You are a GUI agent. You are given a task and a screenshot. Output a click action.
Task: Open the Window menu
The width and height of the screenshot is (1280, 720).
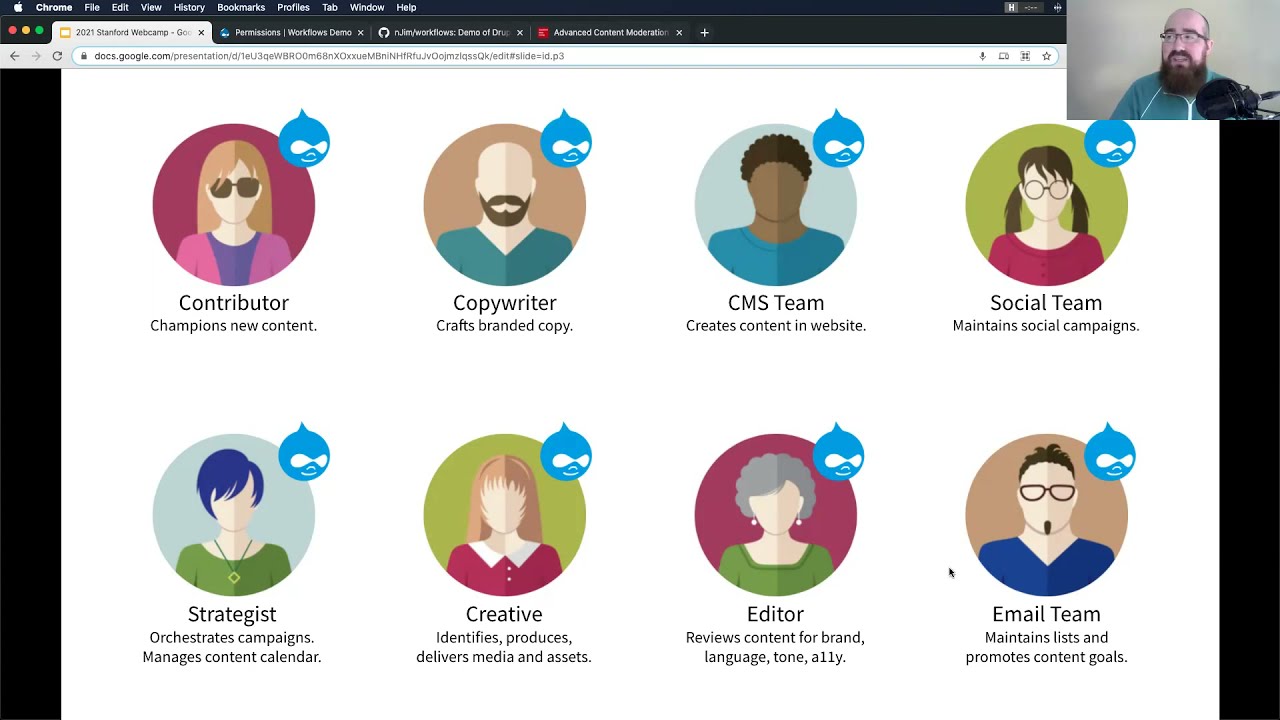367,7
